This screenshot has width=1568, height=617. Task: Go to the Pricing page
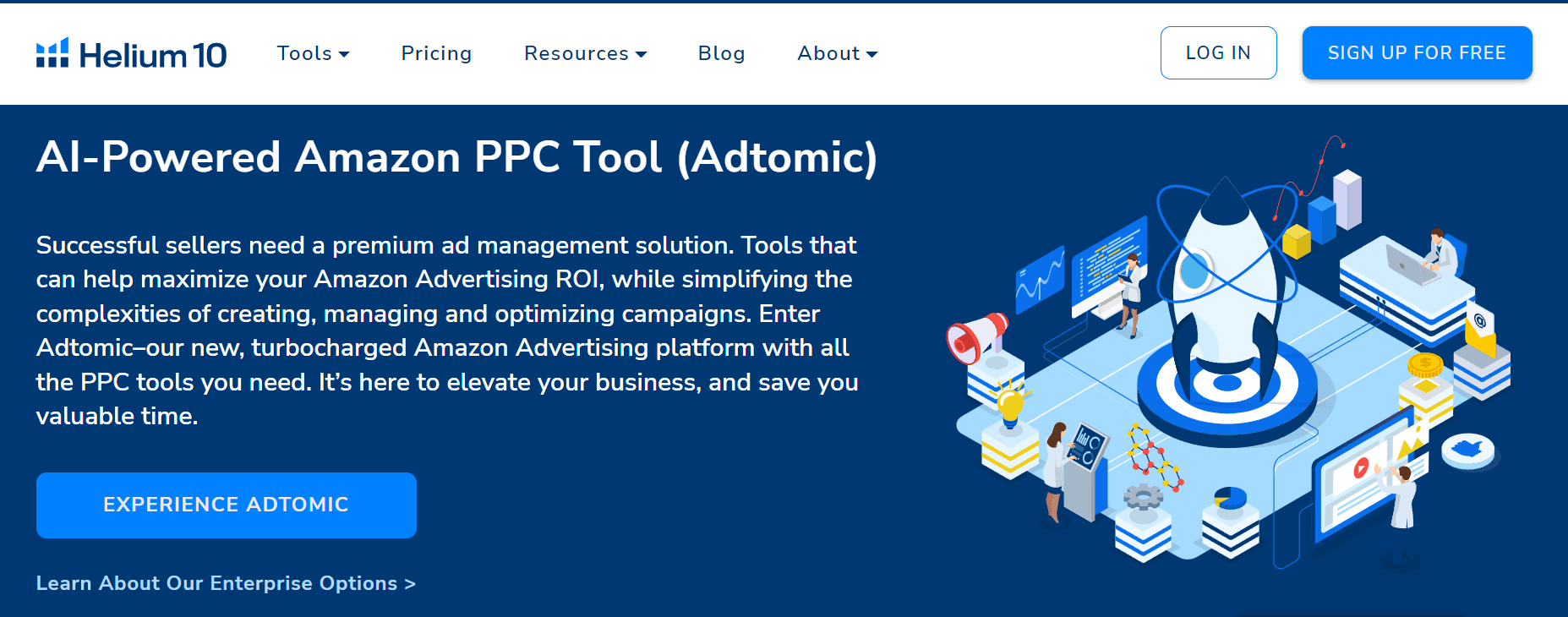tap(436, 53)
